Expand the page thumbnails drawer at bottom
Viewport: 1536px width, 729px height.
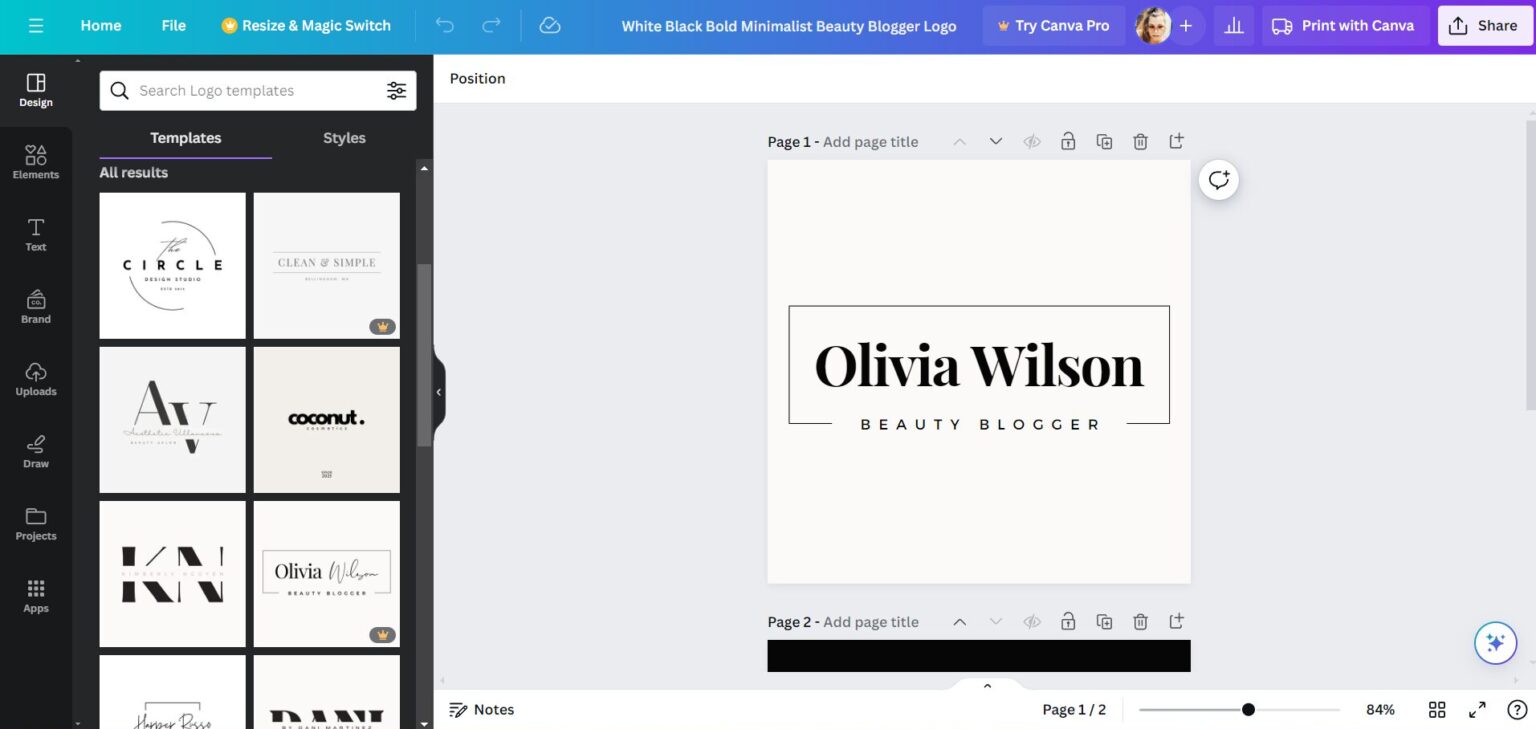(x=987, y=686)
